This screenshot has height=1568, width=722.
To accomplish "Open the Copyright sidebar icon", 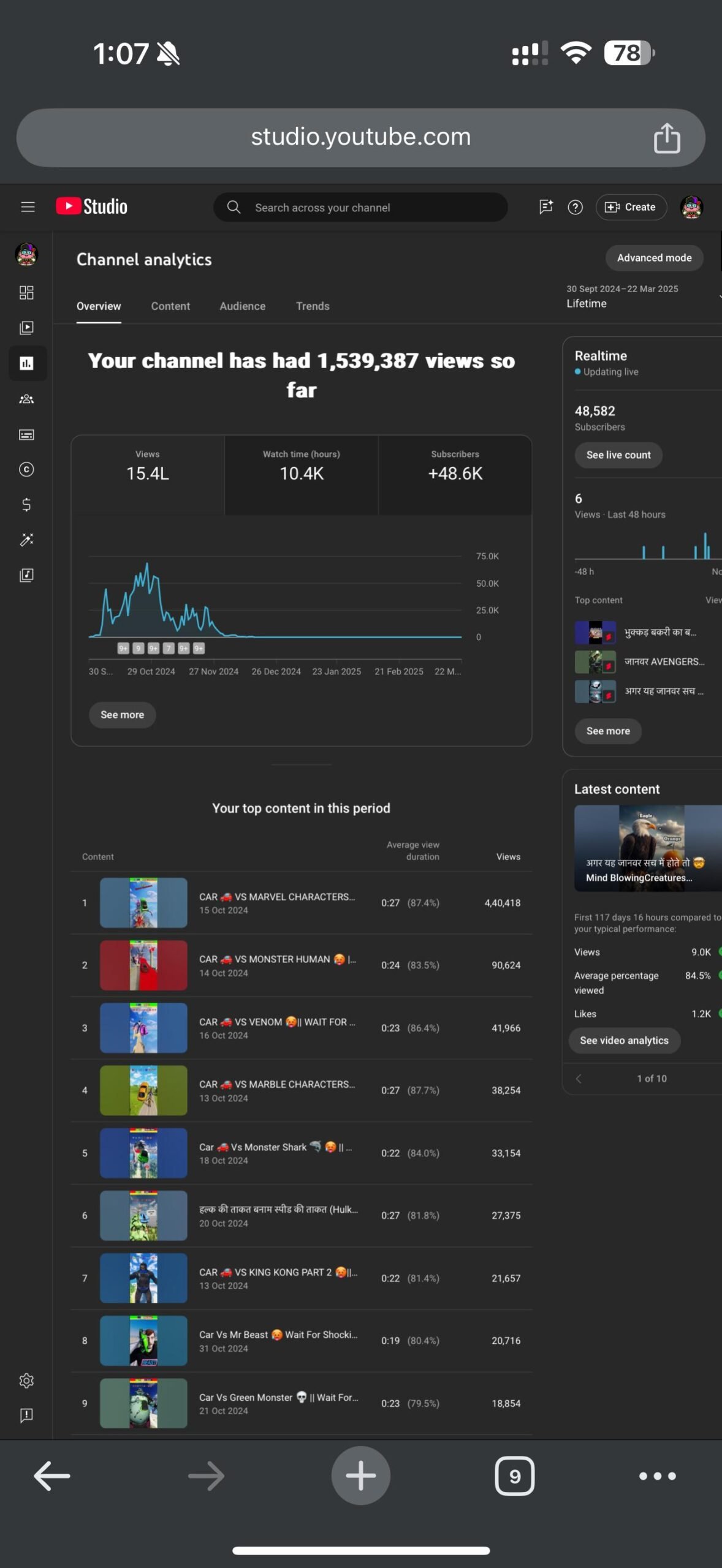I will coord(26,469).
